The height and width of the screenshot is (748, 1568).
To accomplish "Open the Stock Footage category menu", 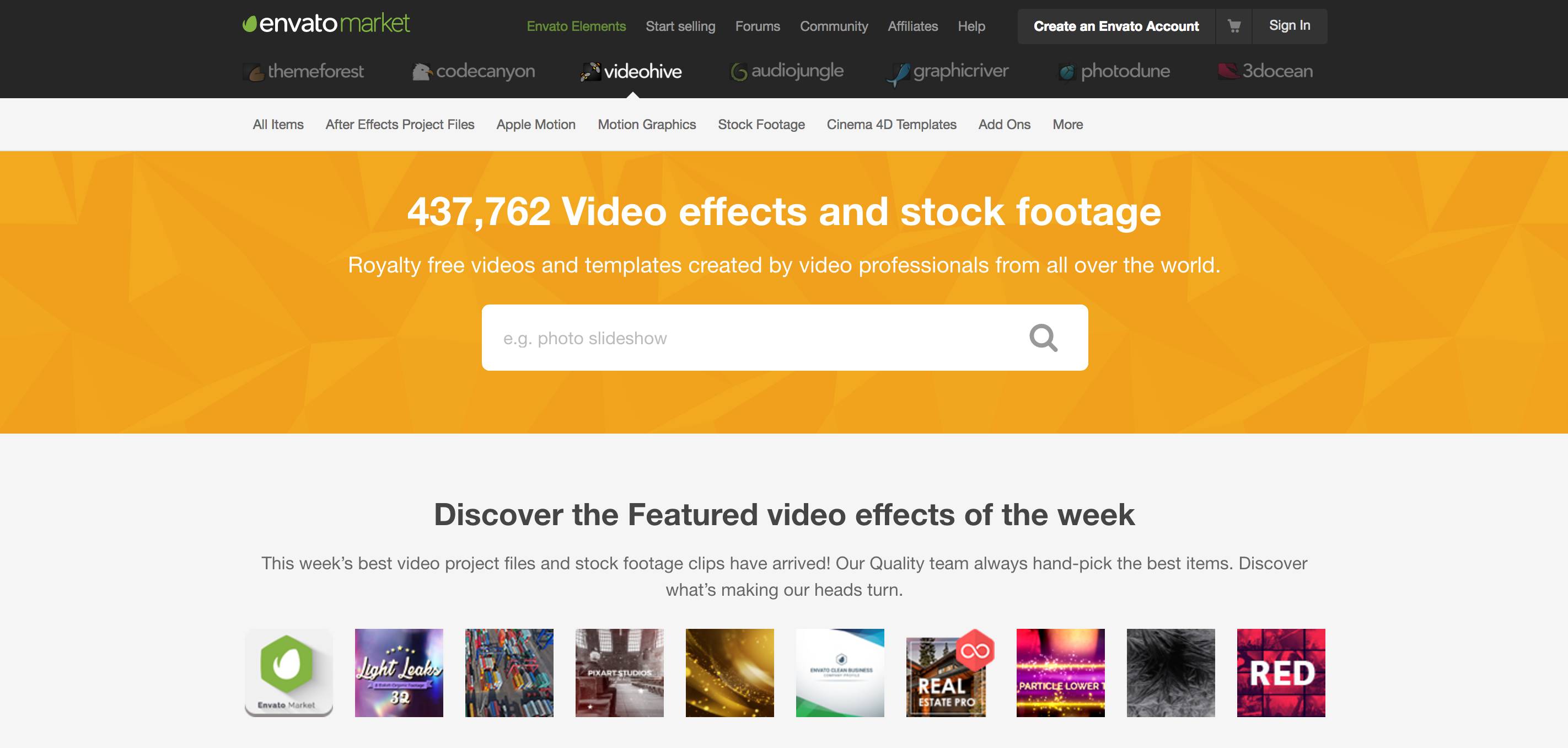I will 761,124.
